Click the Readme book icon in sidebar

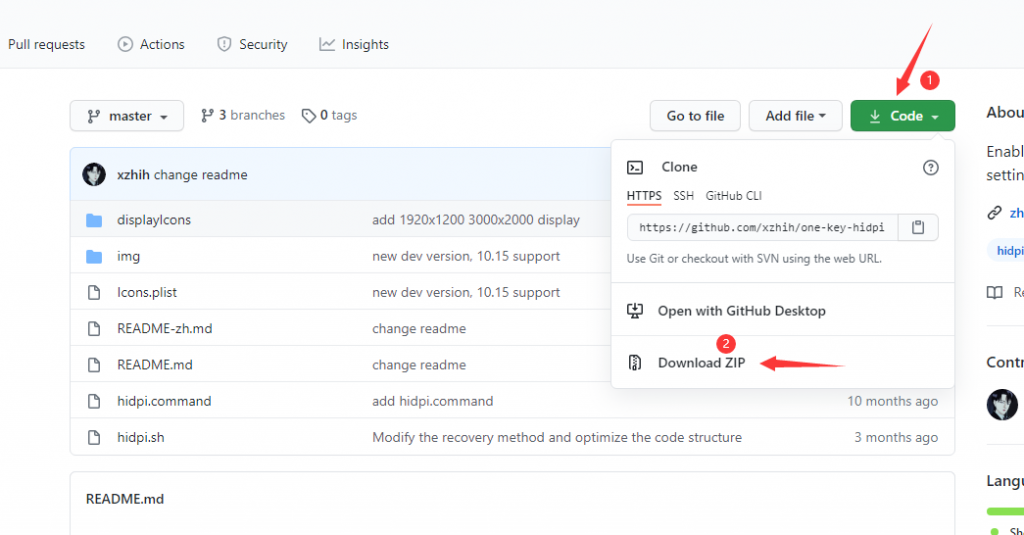click(995, 292)
